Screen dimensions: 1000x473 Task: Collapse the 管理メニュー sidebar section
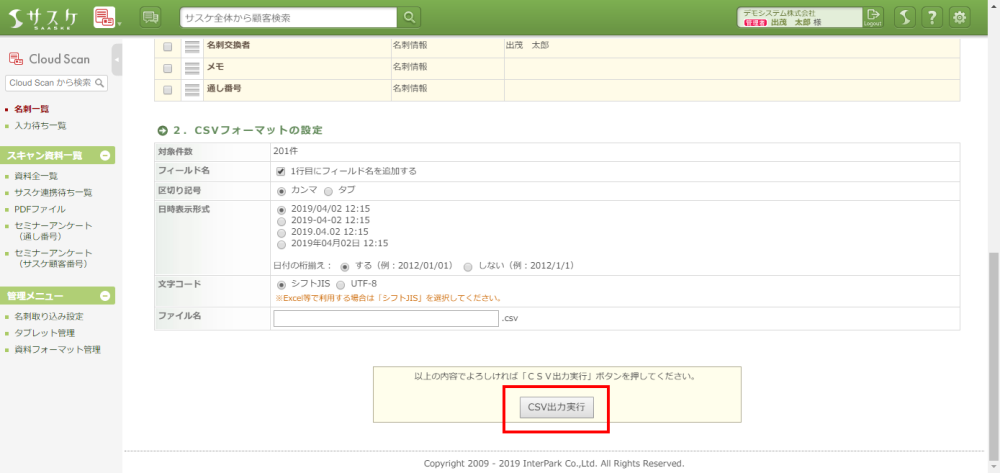pyautogui.click(x=105, y=296)
